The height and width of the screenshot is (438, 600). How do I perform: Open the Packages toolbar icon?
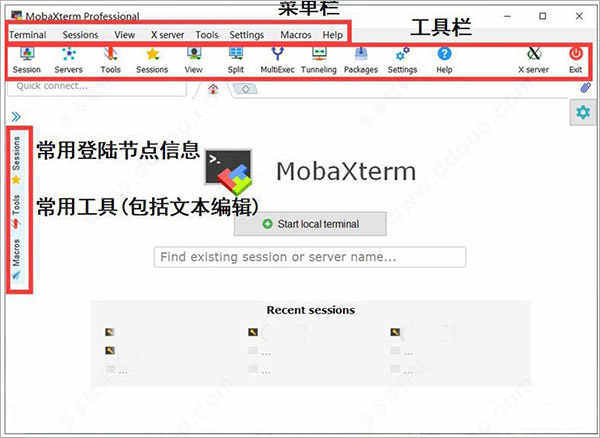click(x=361, y=60)
